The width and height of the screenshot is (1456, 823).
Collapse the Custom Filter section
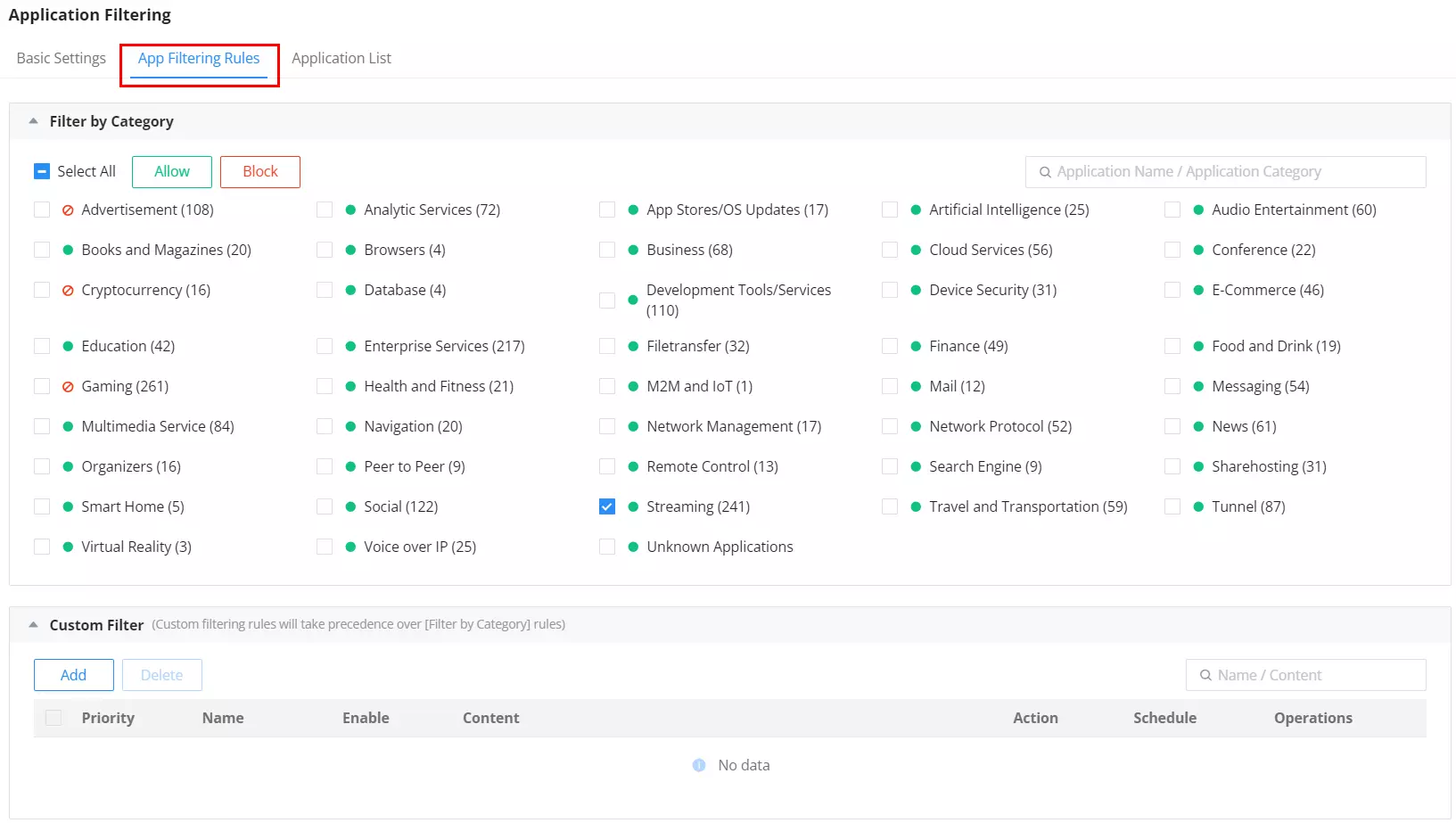33,625
